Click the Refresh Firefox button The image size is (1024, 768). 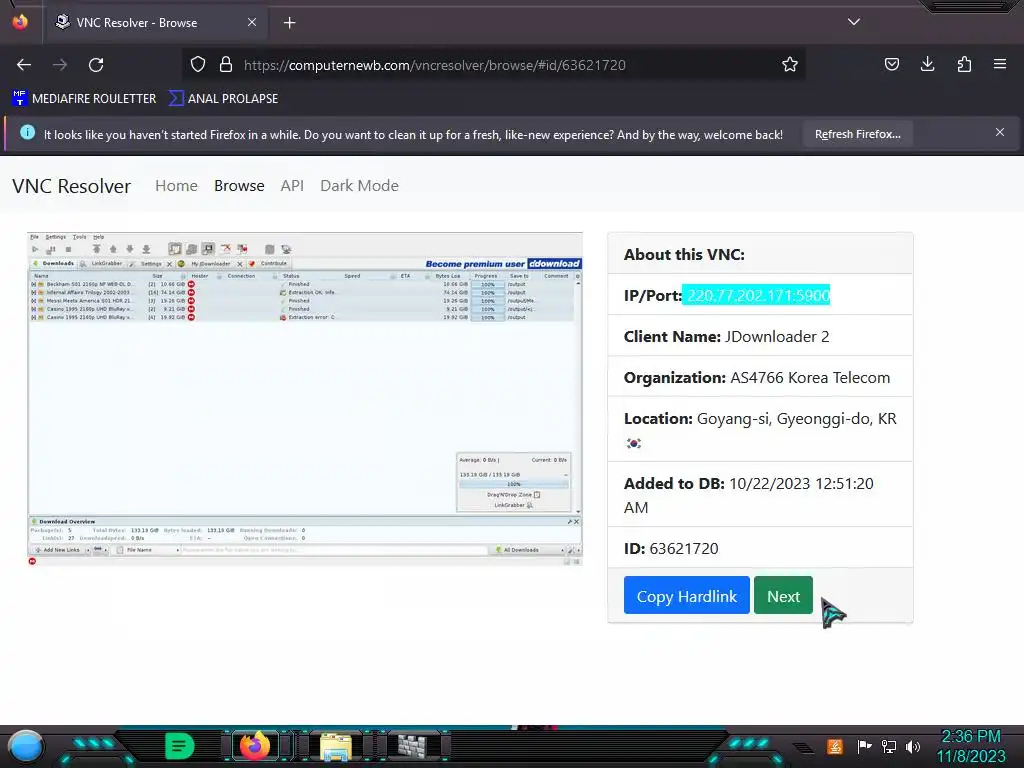pyautogui.click(x=857, y=135)
